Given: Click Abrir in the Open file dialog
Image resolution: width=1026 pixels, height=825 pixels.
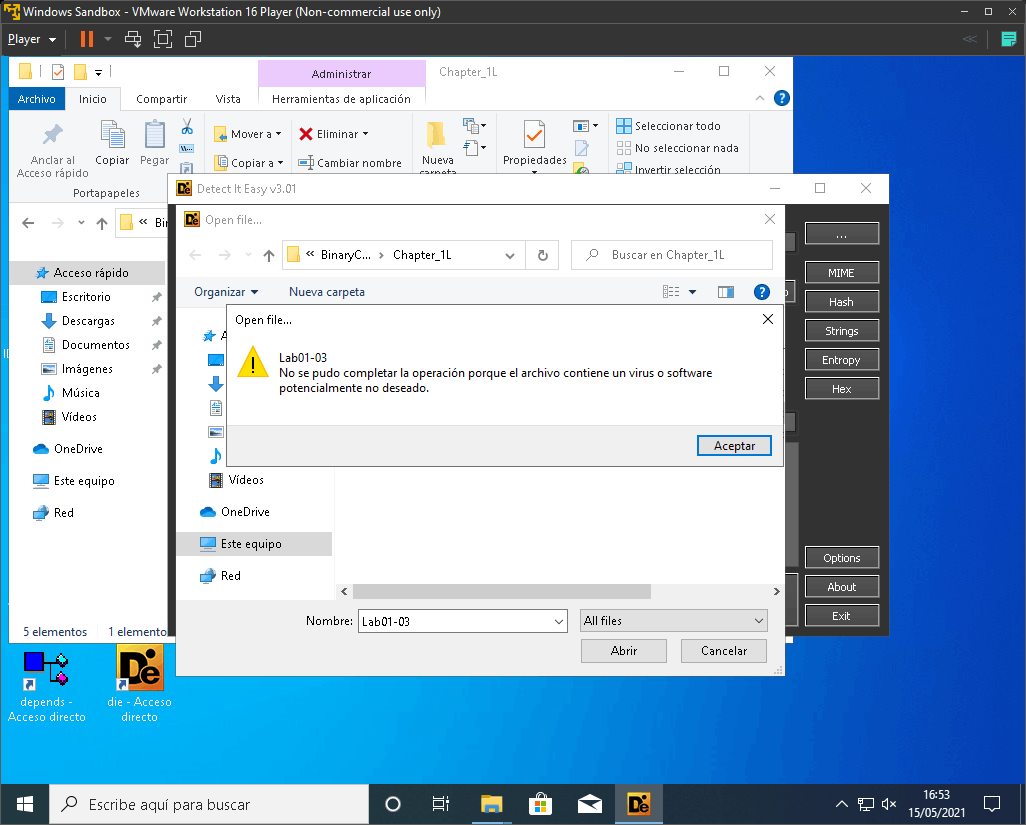Looking at the screenshot, I should (x=624, y=651).
